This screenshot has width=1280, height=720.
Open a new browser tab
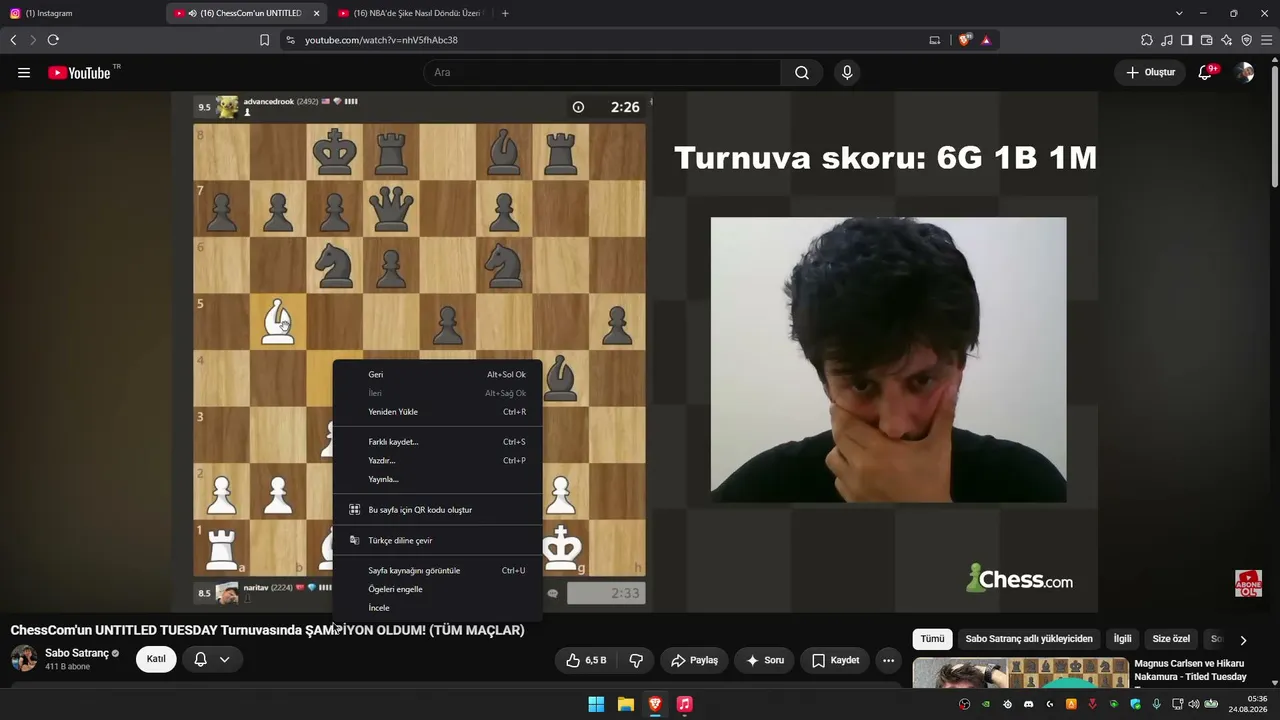pos(505,13)
